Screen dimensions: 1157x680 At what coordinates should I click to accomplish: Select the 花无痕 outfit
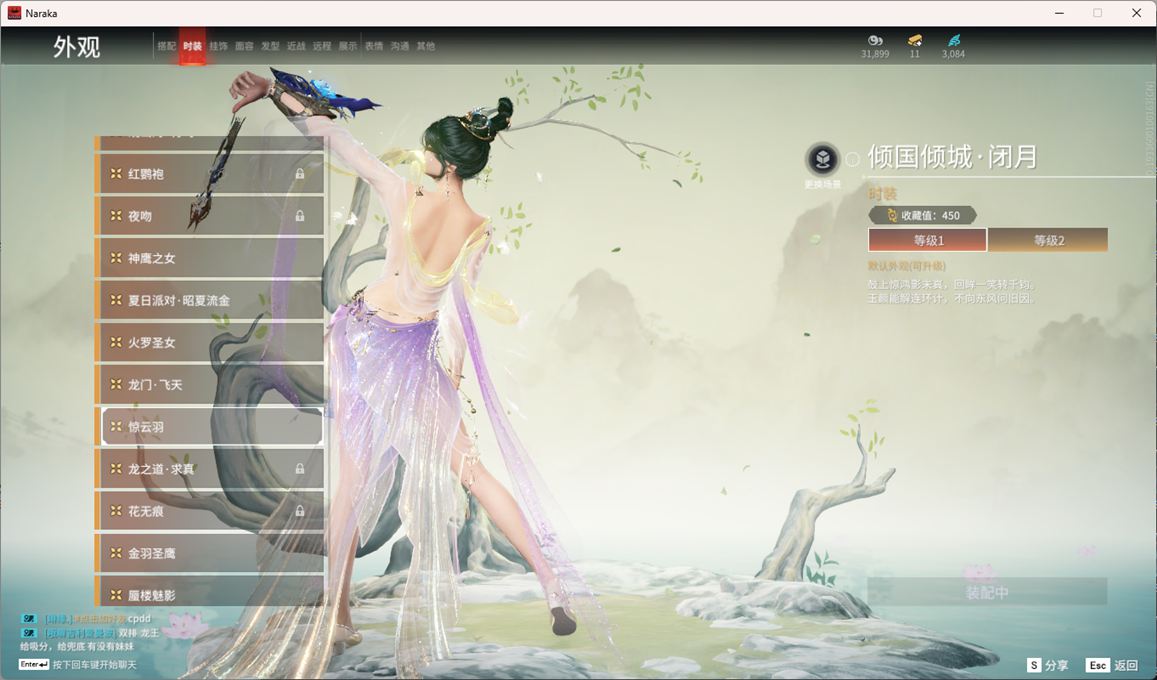(x=210, y=510)
